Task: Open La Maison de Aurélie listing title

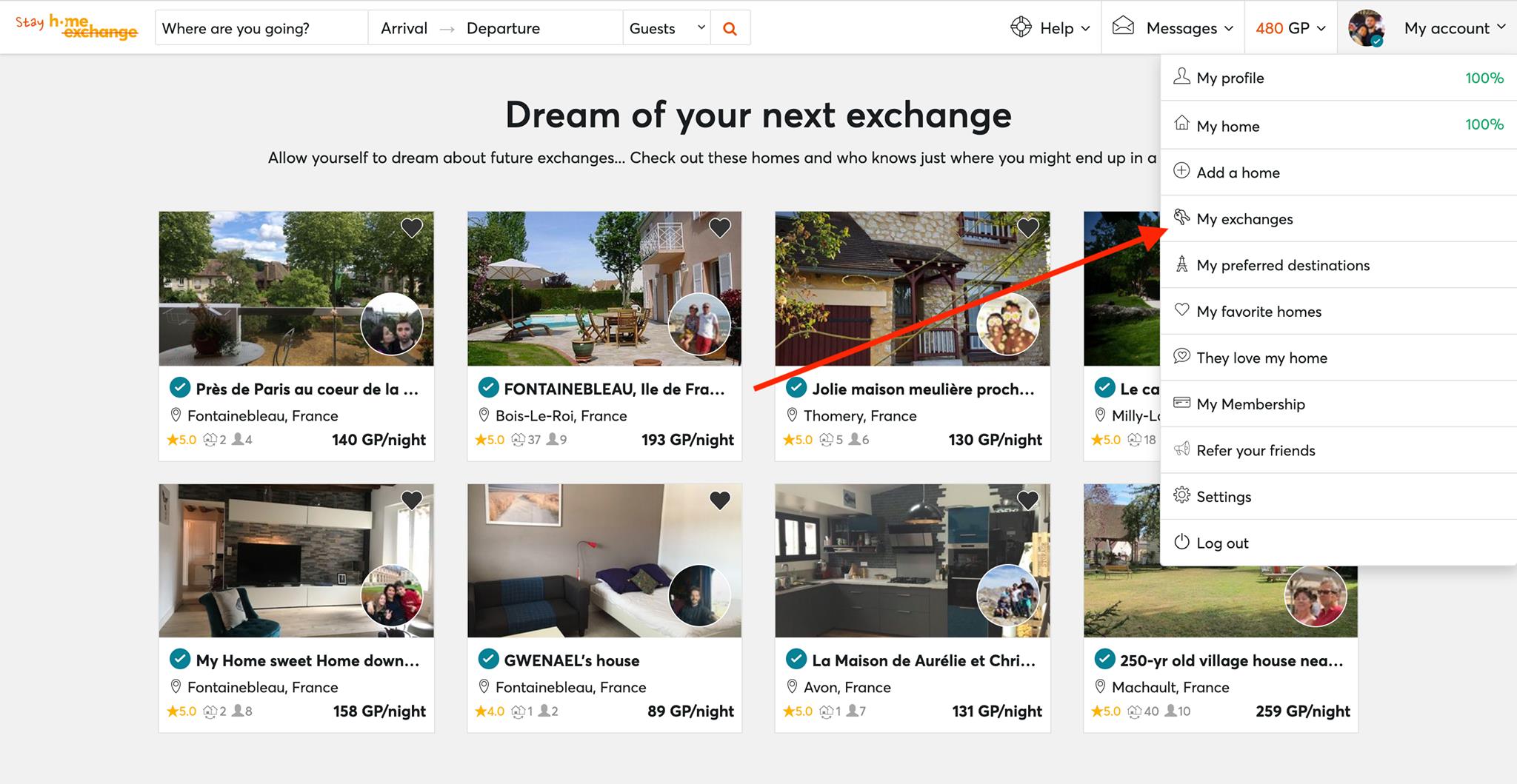Action: [923, 660]
